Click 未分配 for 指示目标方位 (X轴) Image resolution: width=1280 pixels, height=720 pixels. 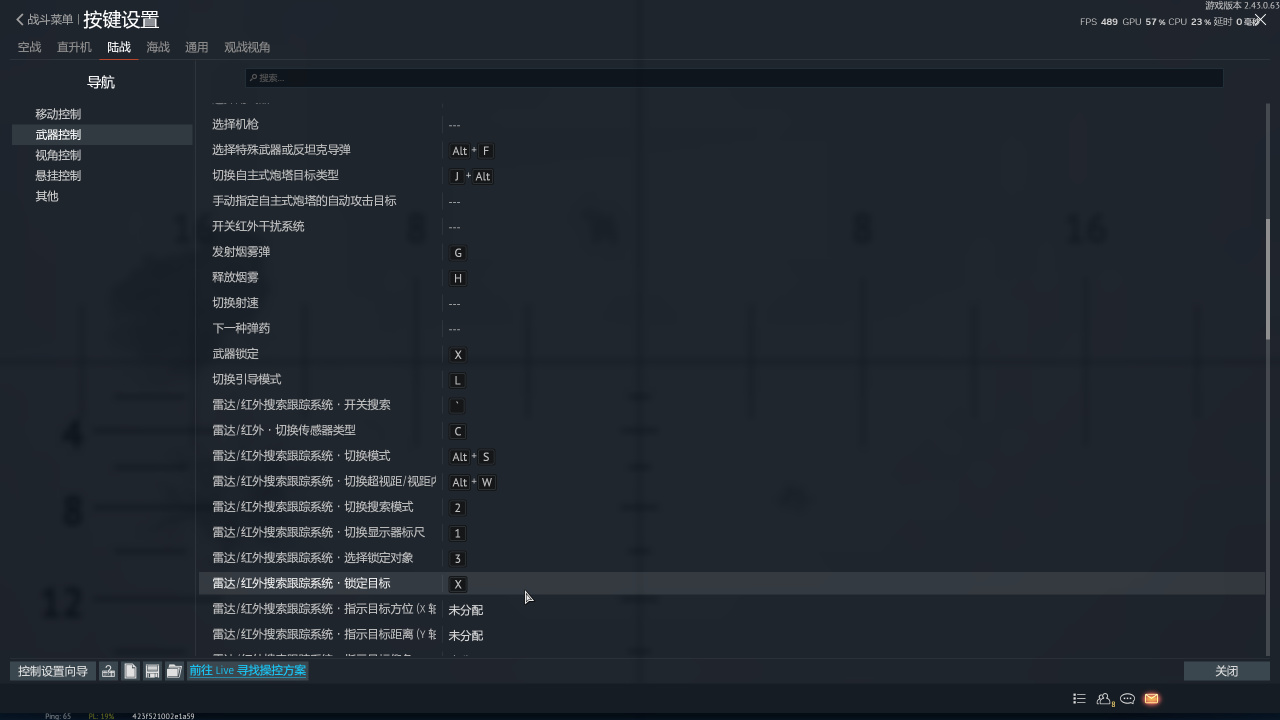click(465, 610)
